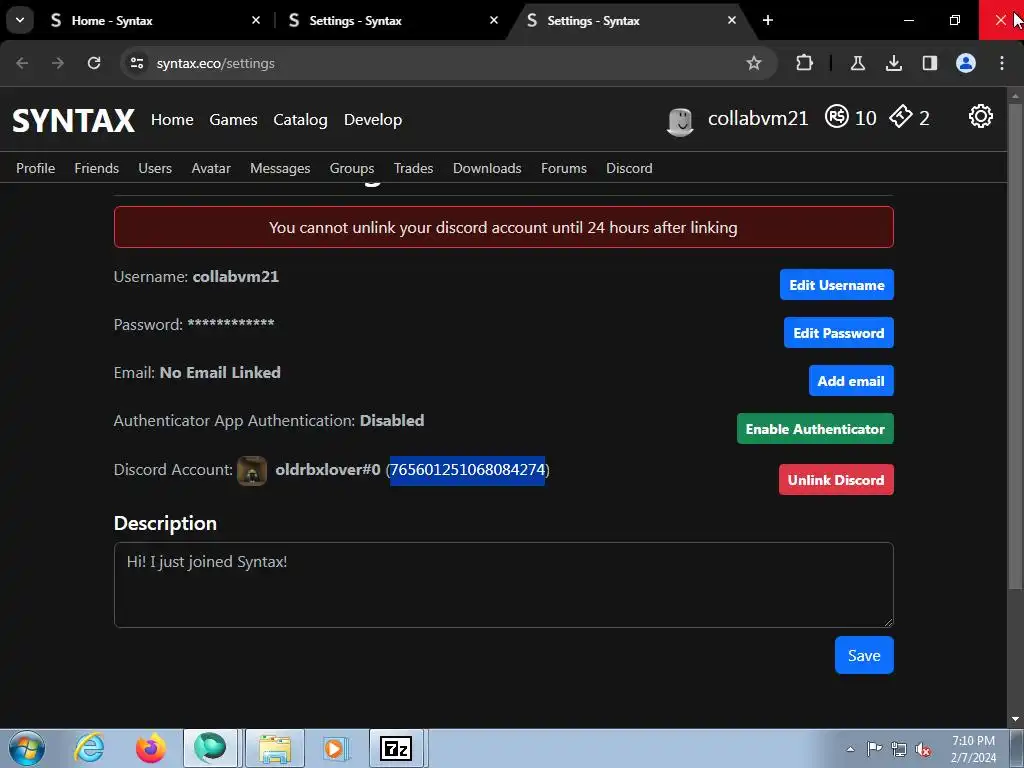Reload the current page

tap(94, 63)
